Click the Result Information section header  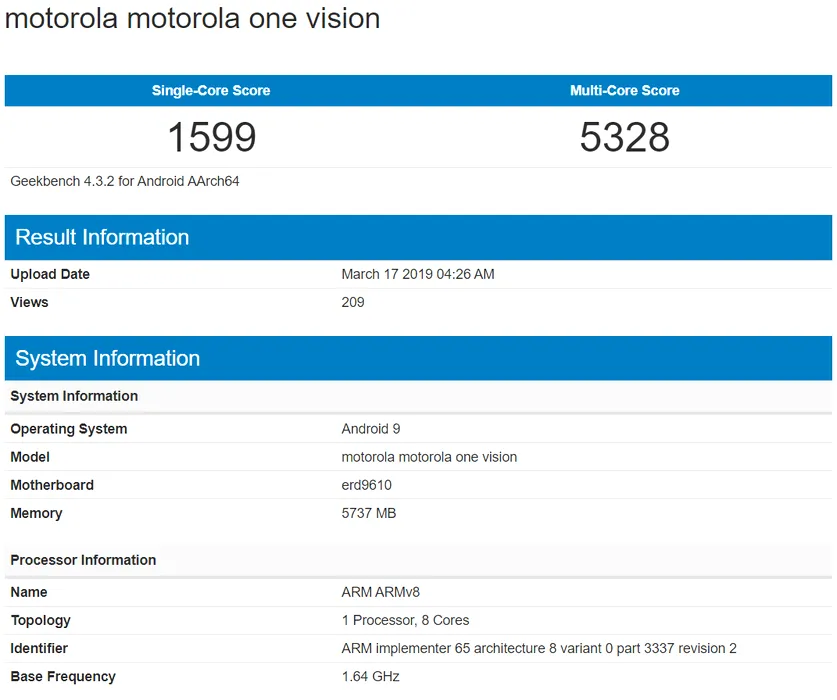[x=418, y=238]
